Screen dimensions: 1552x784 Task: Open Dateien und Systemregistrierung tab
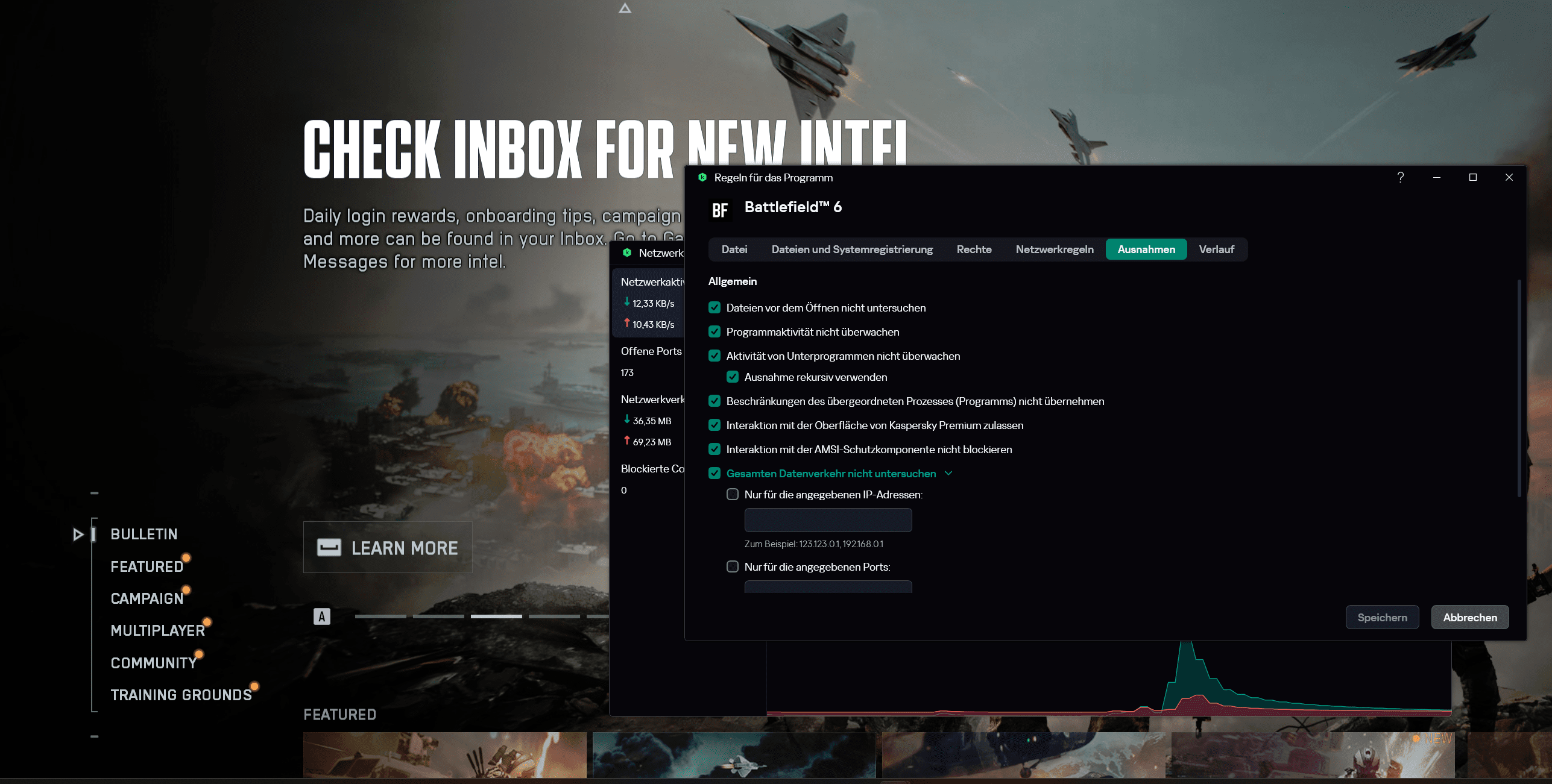(851, 249)
